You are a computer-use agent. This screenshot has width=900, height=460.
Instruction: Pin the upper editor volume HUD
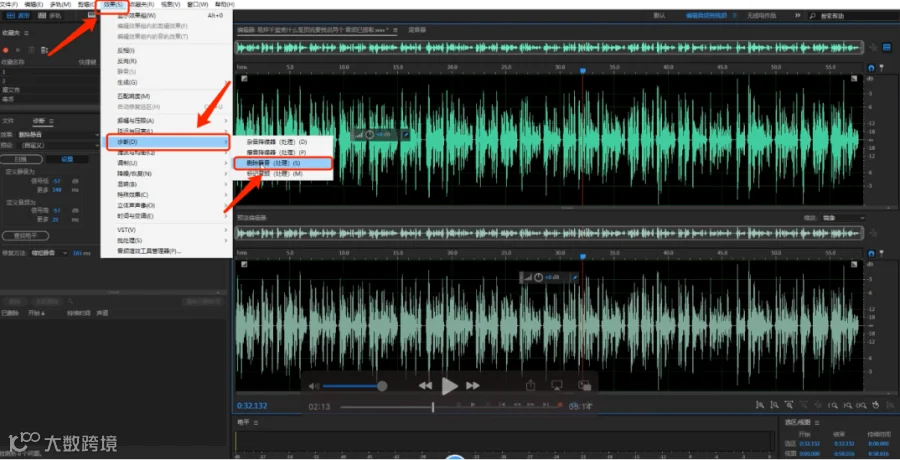coord(405,134)
